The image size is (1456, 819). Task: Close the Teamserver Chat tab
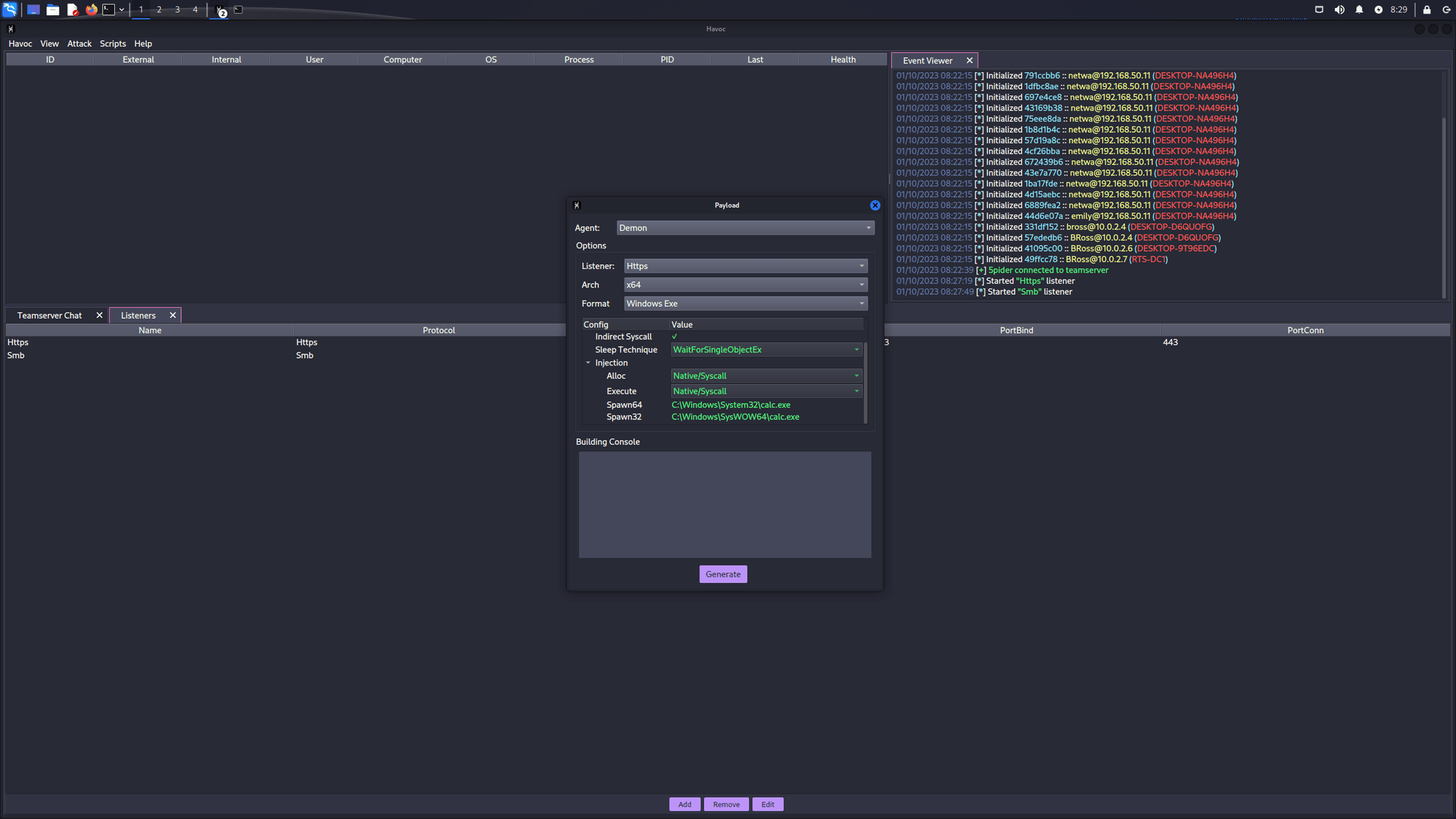99,315
